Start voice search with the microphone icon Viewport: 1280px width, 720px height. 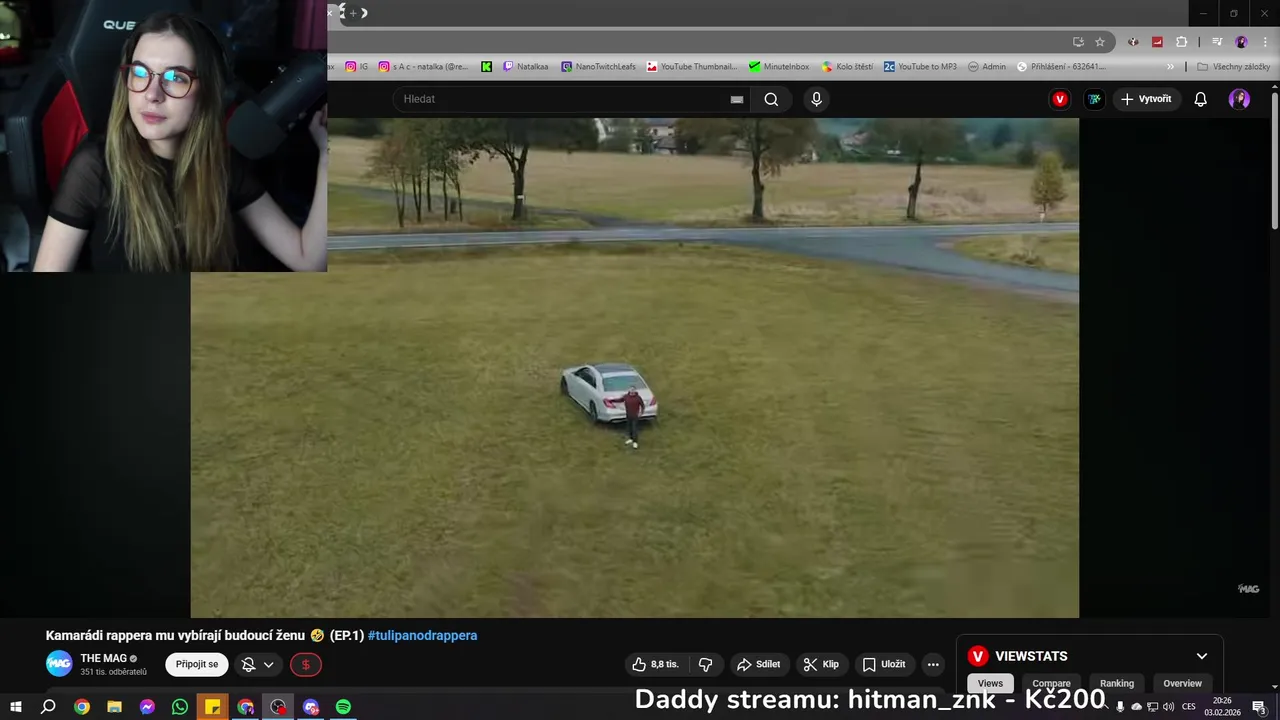click(816, 99)
